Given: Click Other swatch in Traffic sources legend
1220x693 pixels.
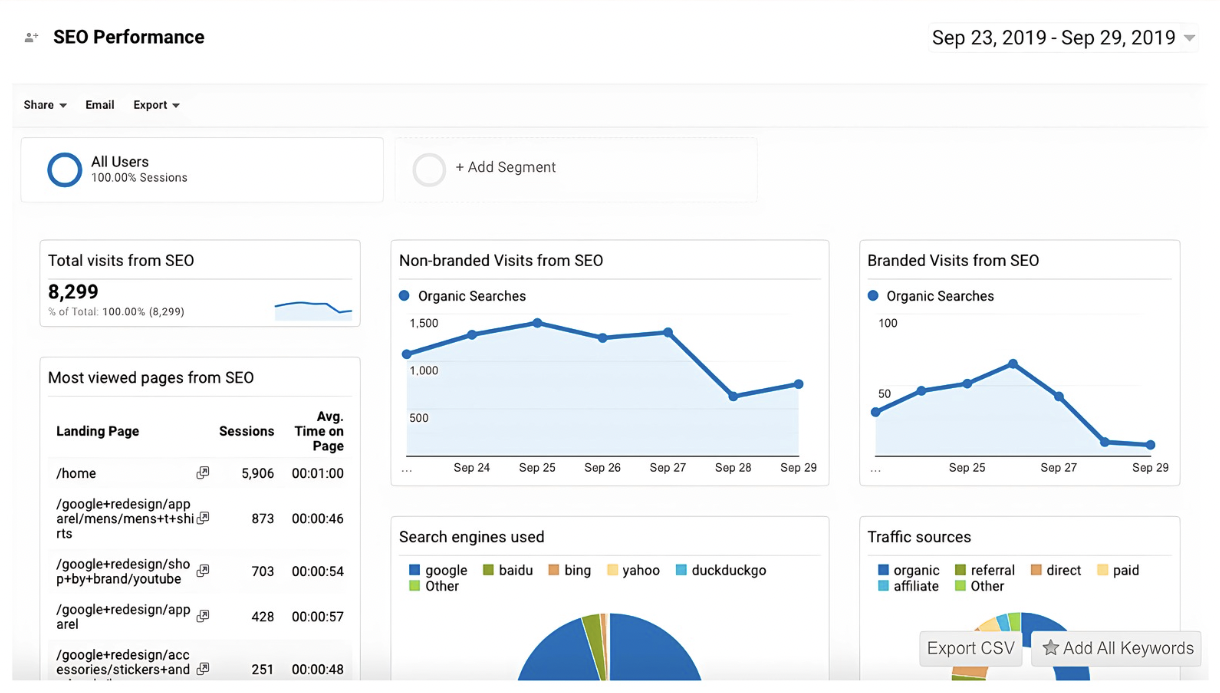Looking at the screenshot, I should 960,586.
